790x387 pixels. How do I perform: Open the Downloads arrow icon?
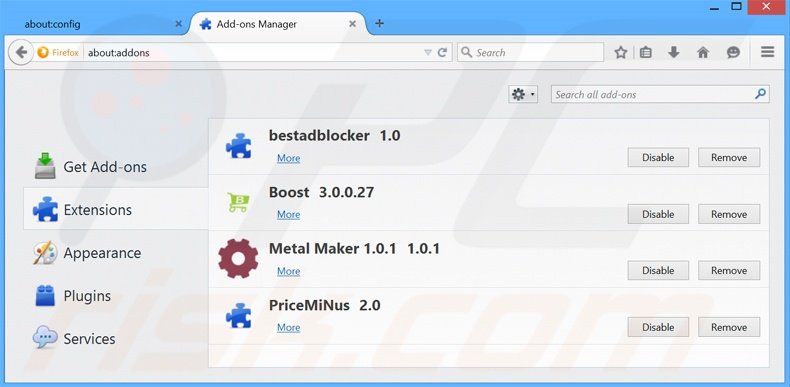pos(674,52)
